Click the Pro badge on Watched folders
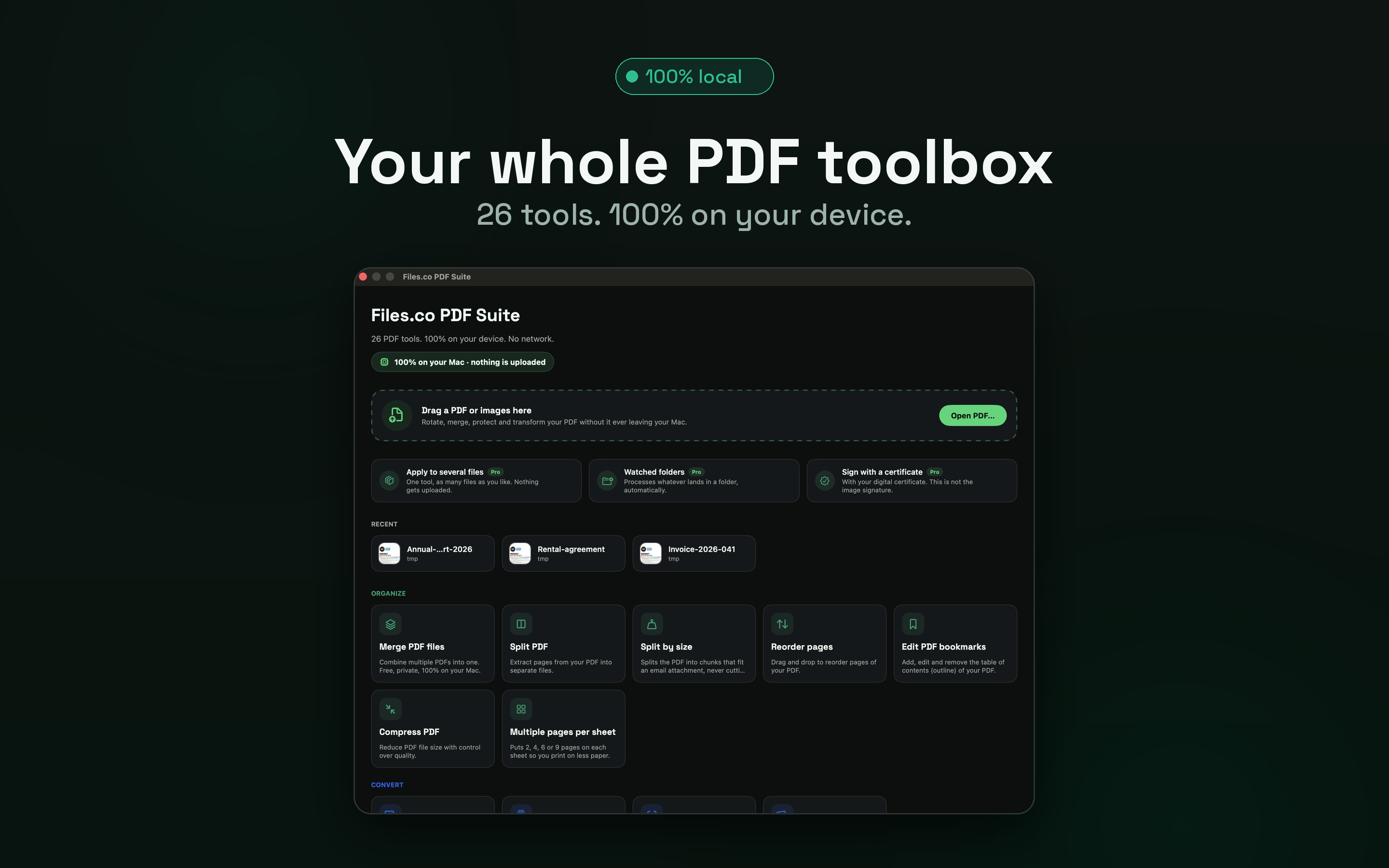Screen dimensions: 1389x868 click(696, 472)
